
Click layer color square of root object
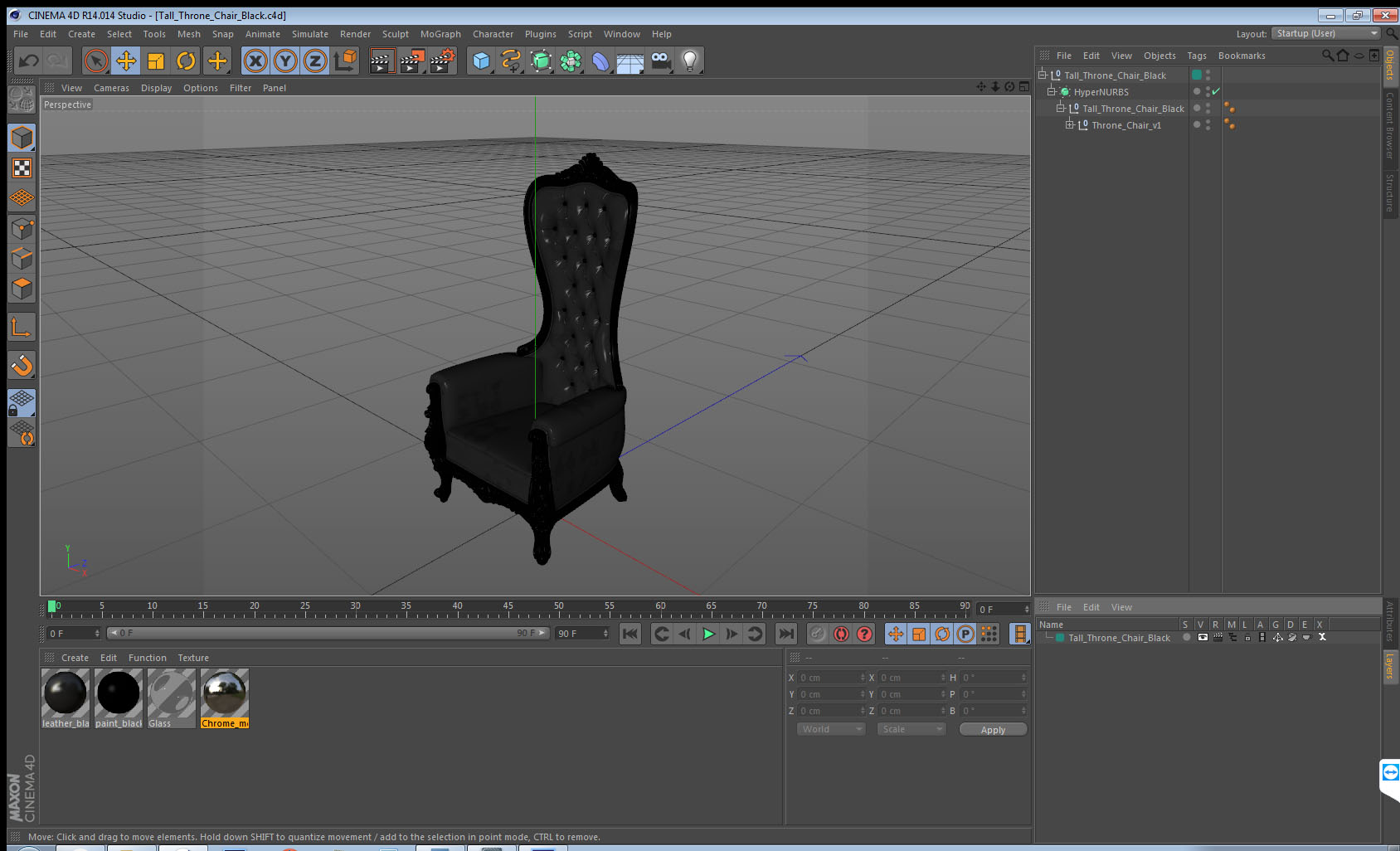1197,75
